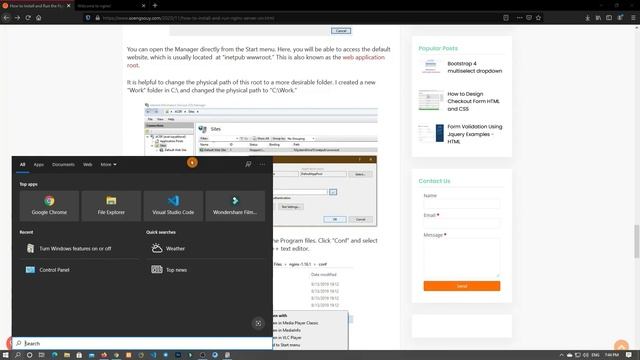
Task: Select Apps tab in search panel
Action: pyautogui.click(x=38, y=164)
